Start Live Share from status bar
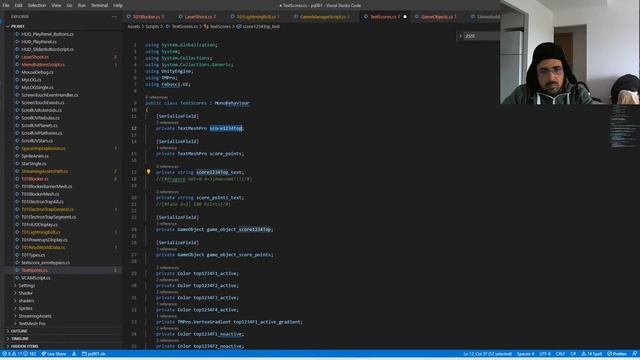The image size is (640, 360). pyautogui.click(x=54, y=354)
